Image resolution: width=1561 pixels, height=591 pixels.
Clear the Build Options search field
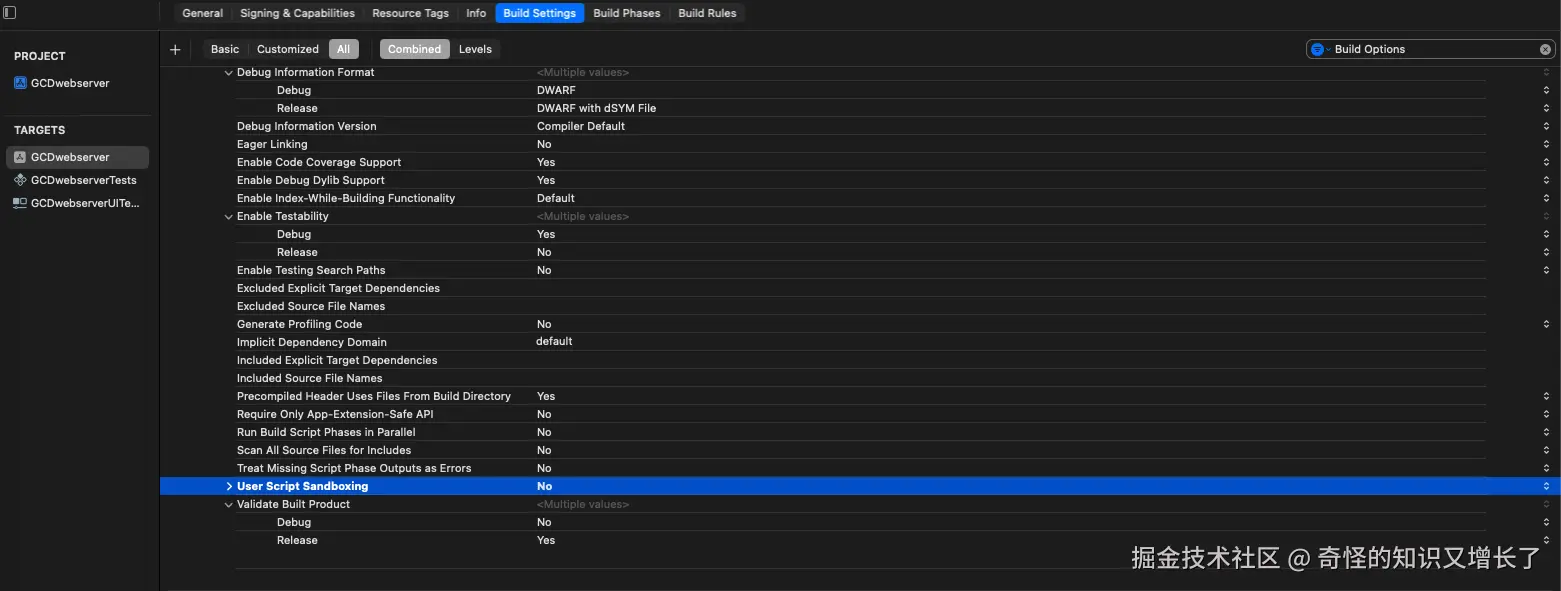tap(1545, 49)
